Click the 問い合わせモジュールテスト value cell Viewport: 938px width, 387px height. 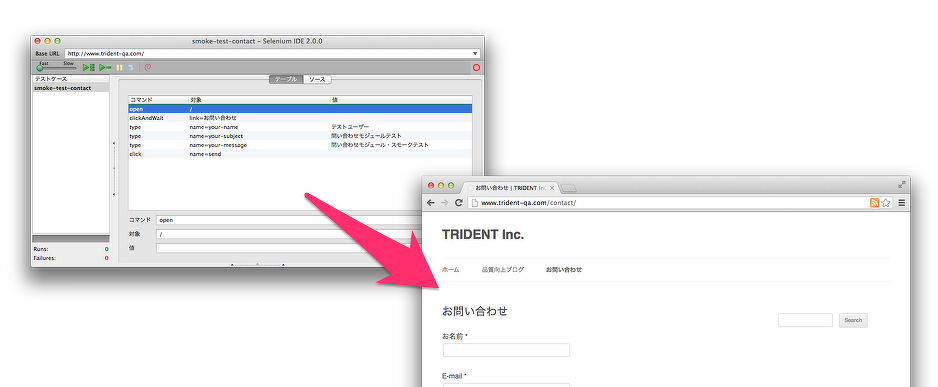[x=366, y=136]
